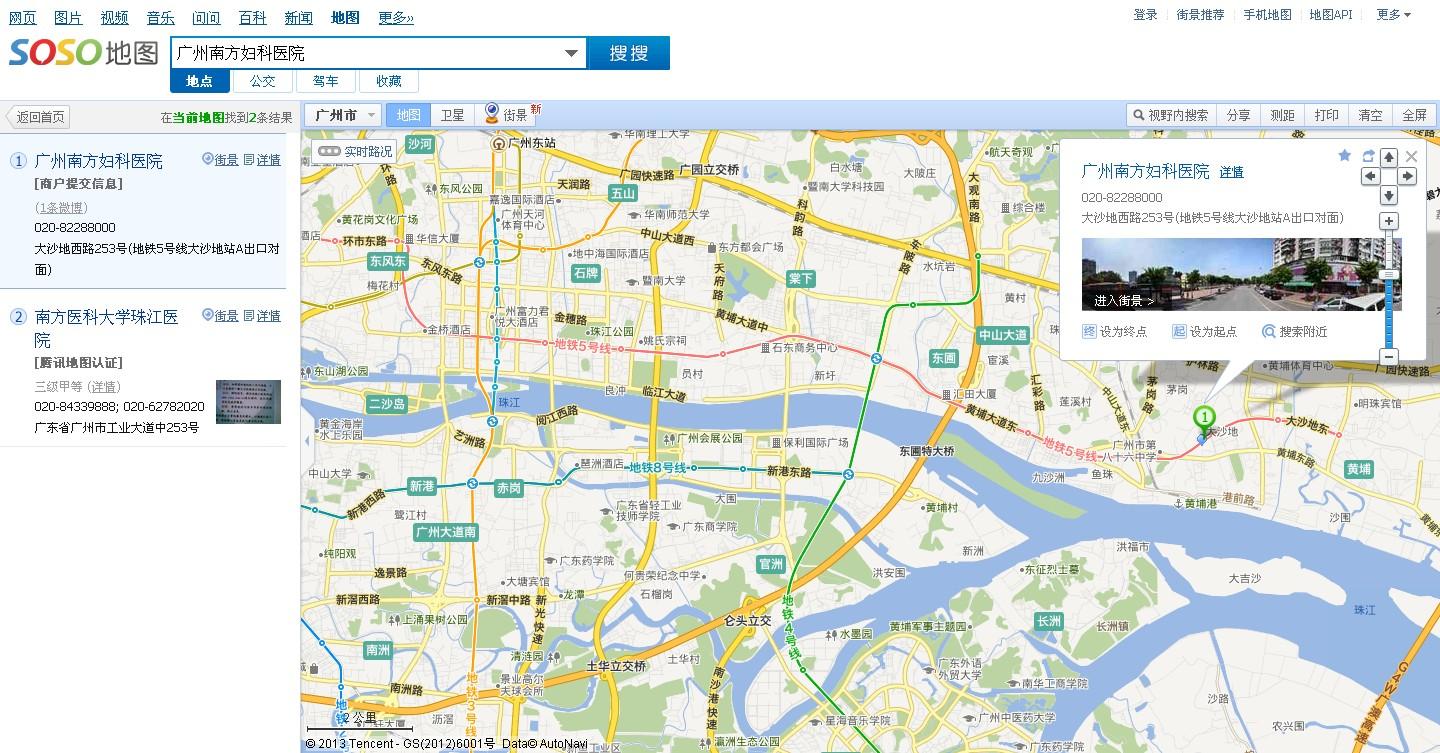The height and width of the screenshot is (753, 1440).
Task: Switch to the 驾车 driving tab
Action: (x=325, y=81)
